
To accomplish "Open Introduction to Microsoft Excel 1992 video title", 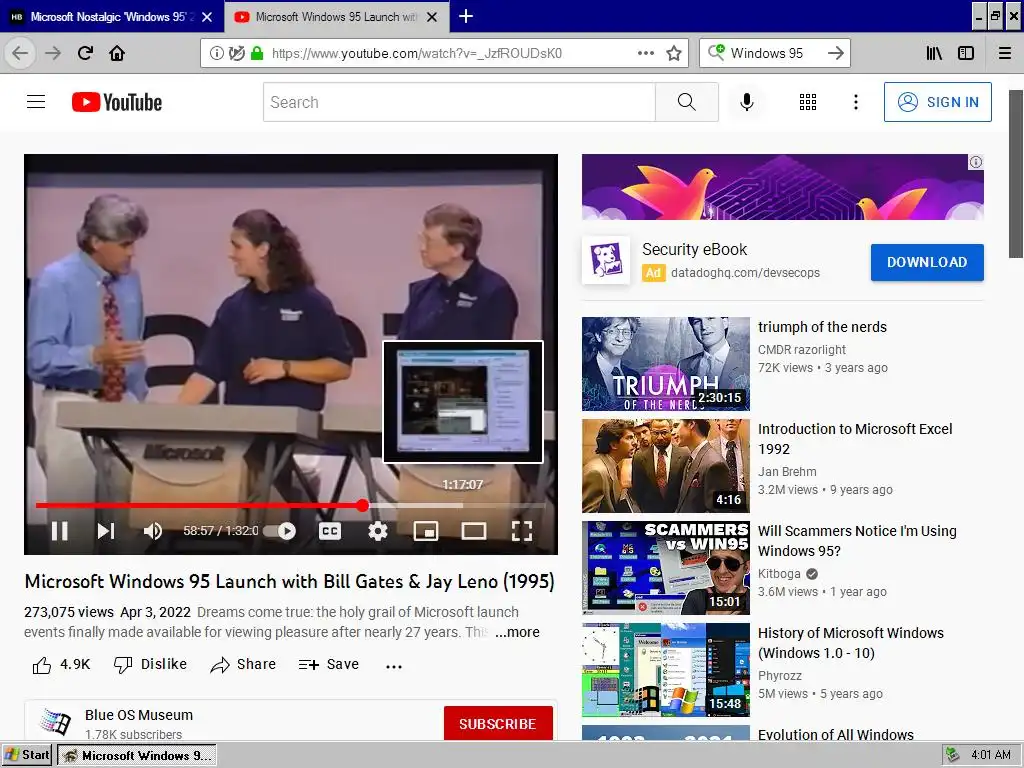I will pyautogui.click(x=855, y=439).
